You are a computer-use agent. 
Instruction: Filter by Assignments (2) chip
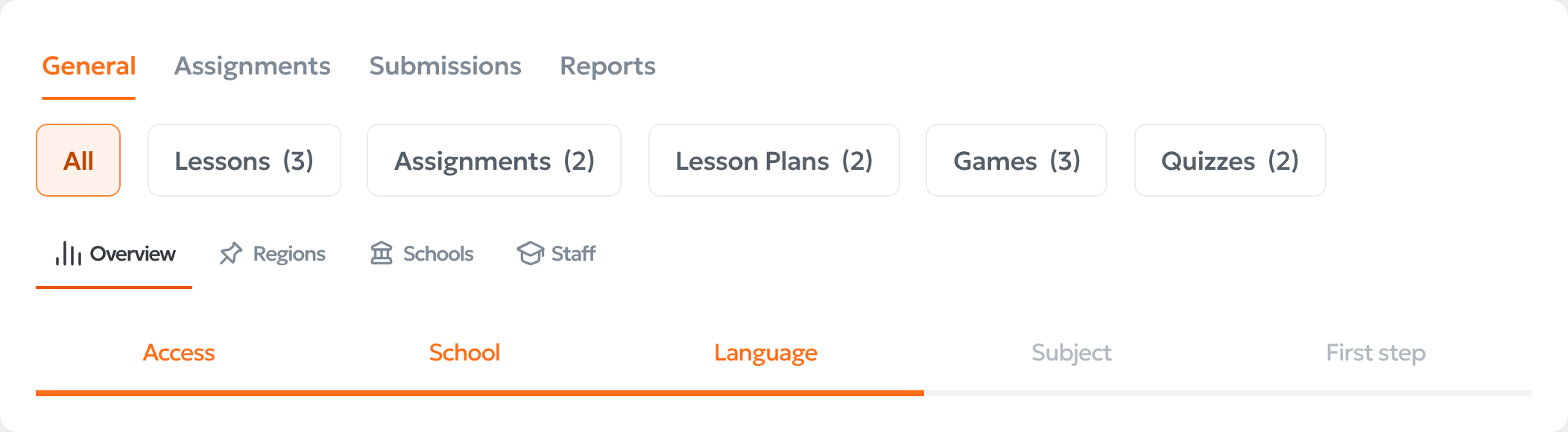494,160
